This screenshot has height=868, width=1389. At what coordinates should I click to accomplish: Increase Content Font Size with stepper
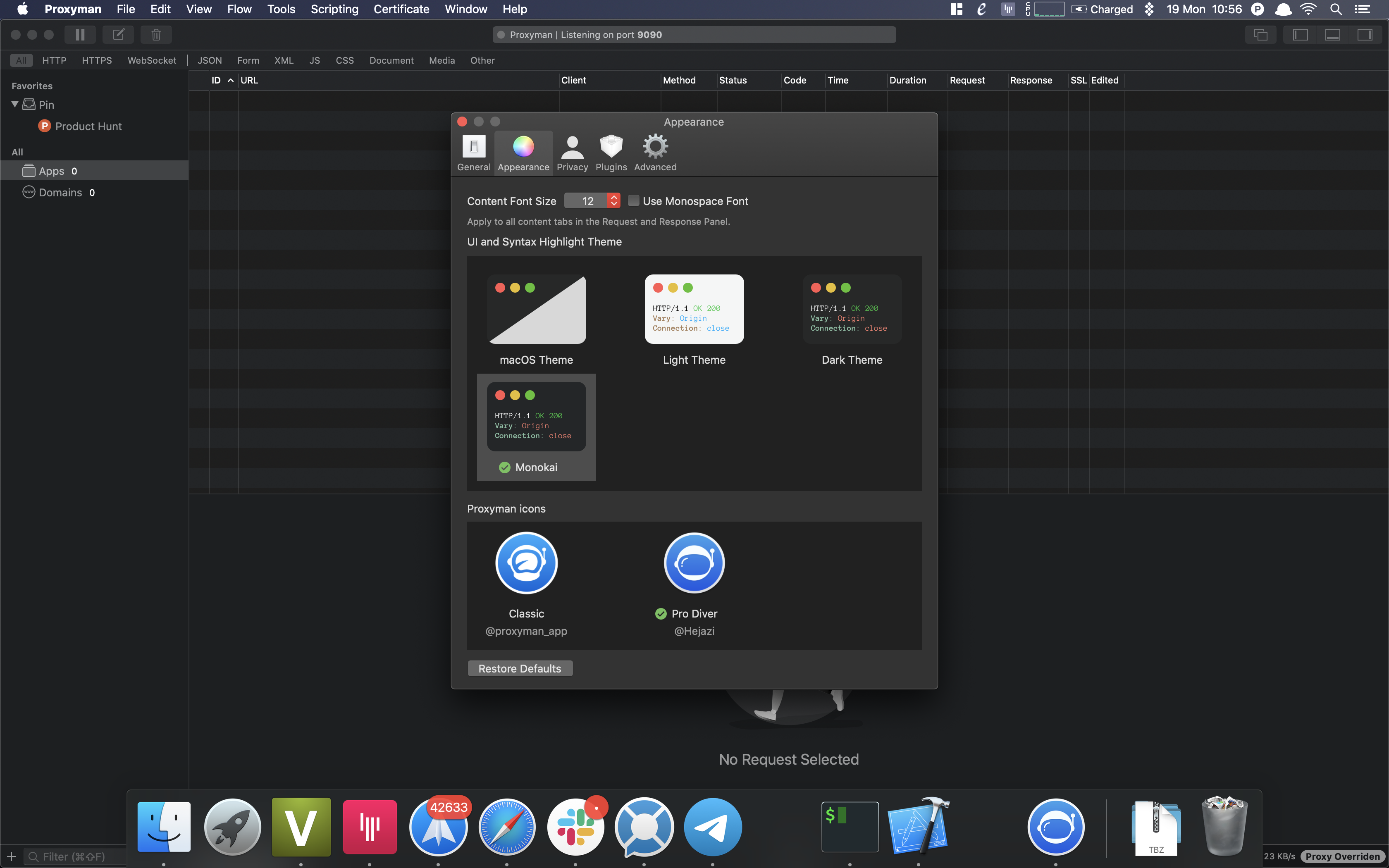pos(613,197)
